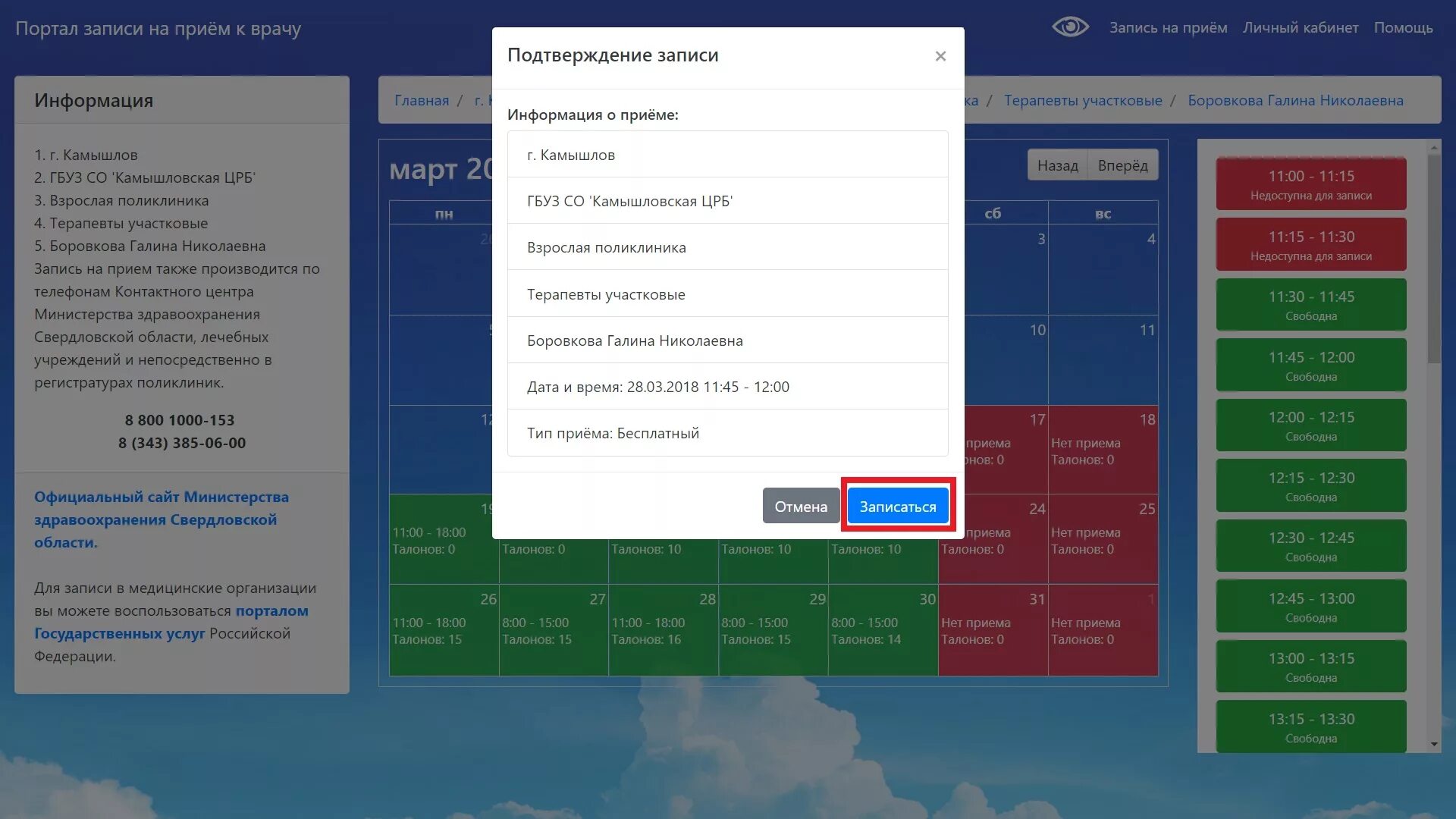Open the Помощь menu link
Image resolution: width=1456 pixels, height=819 pixels.
(x=1403, y=27)
